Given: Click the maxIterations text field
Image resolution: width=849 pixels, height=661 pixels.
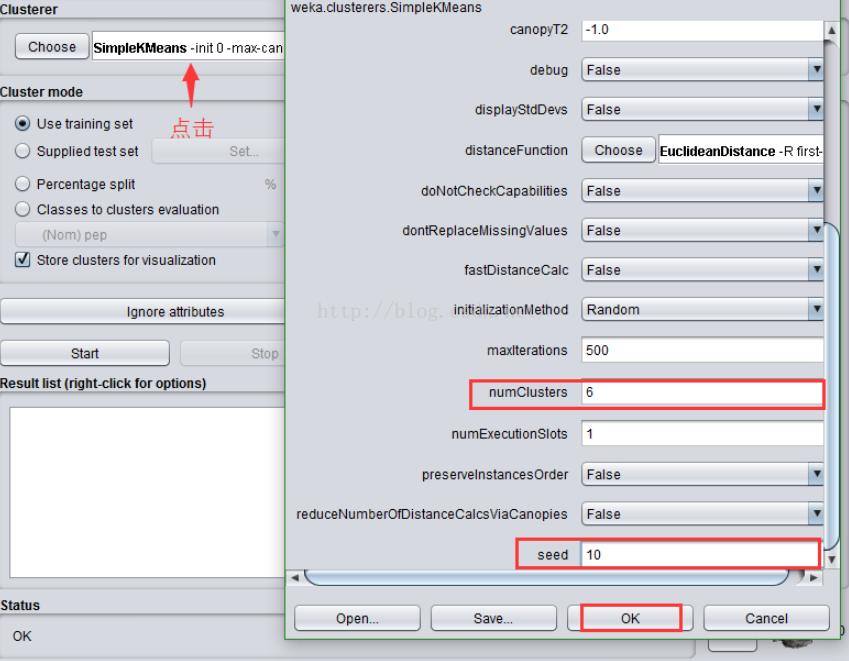Looking at the screenshot, I should (702, 351).
